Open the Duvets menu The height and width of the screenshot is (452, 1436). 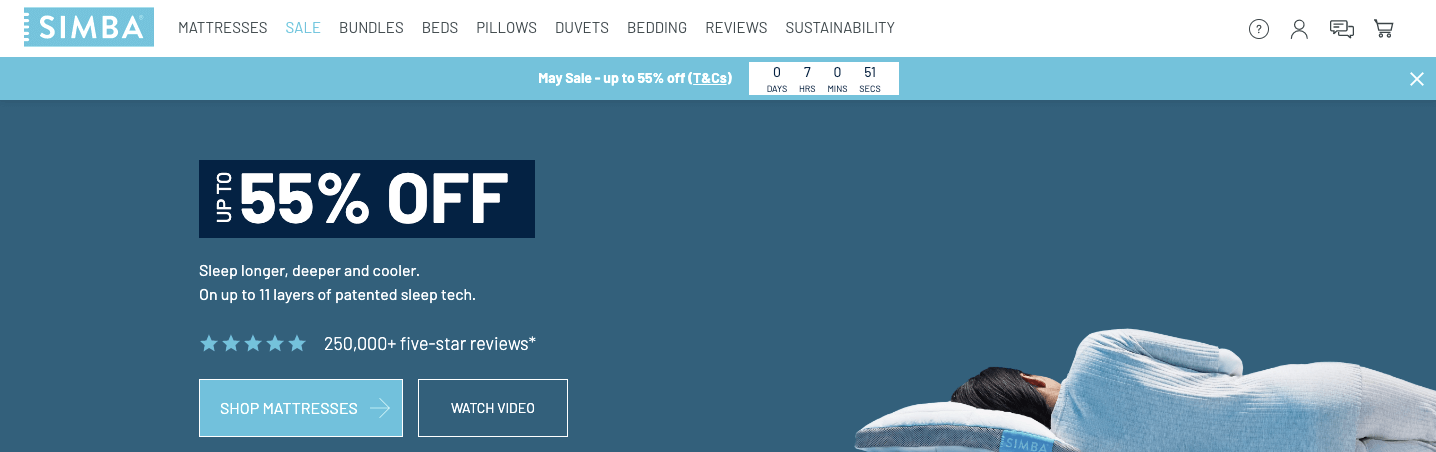582,28
